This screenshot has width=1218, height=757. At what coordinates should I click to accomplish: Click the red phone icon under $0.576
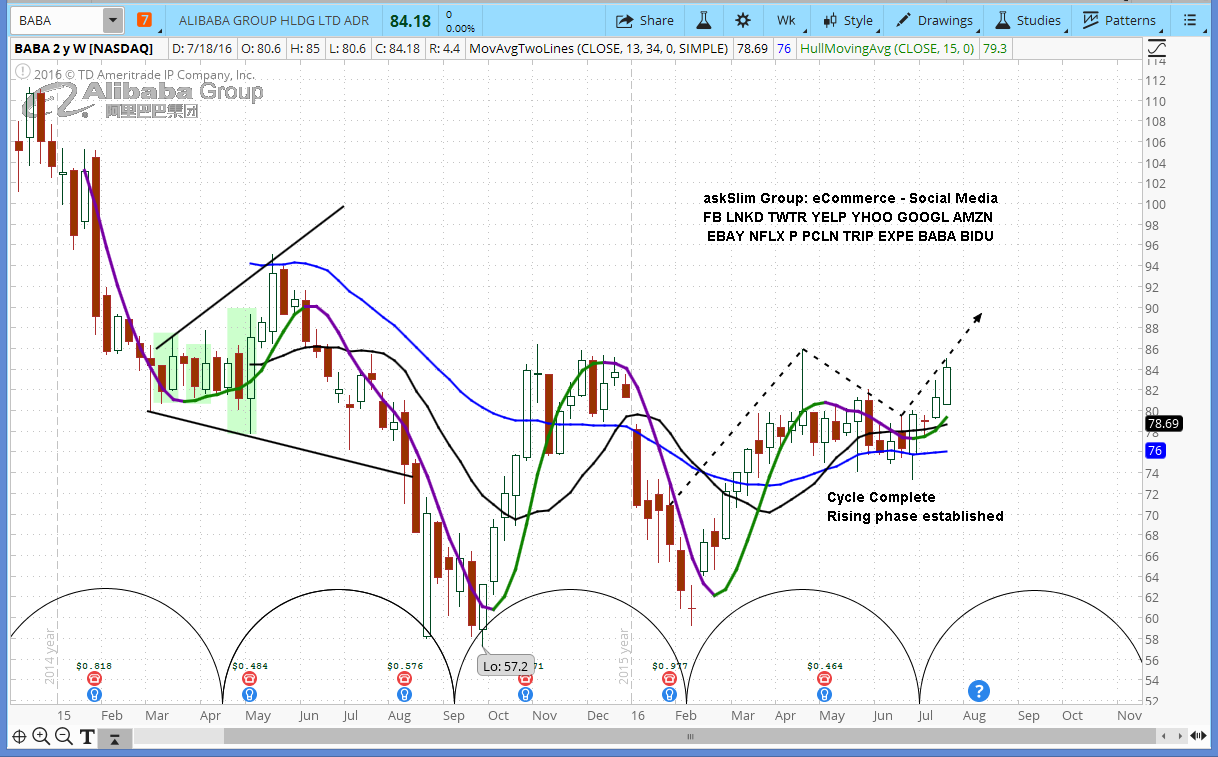pyautogui.click(x=403, y=679)
